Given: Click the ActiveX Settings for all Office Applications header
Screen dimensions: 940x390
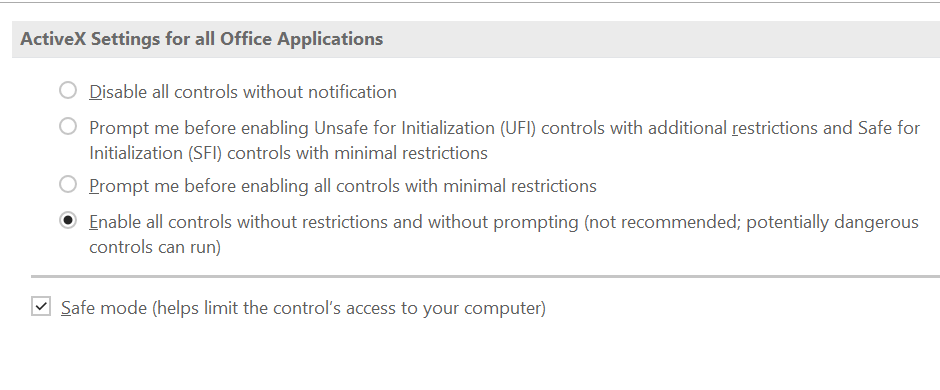Looking at the screenshot, I should click(x=476, y=39).
